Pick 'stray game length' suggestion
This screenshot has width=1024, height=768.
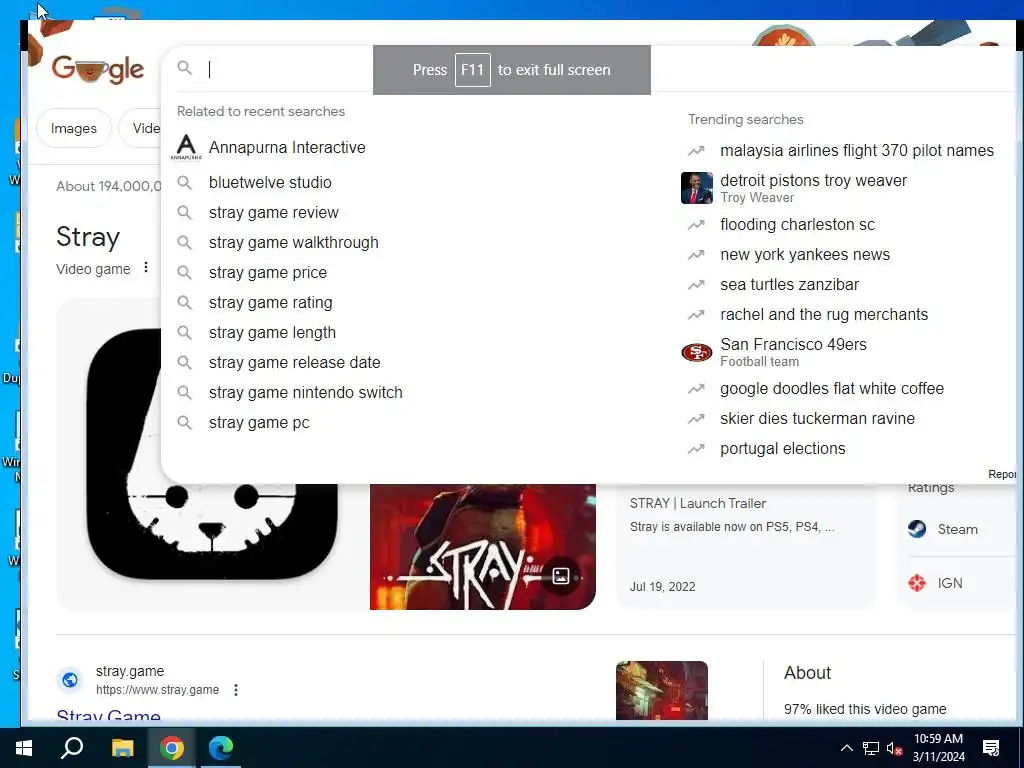[272, 332]
